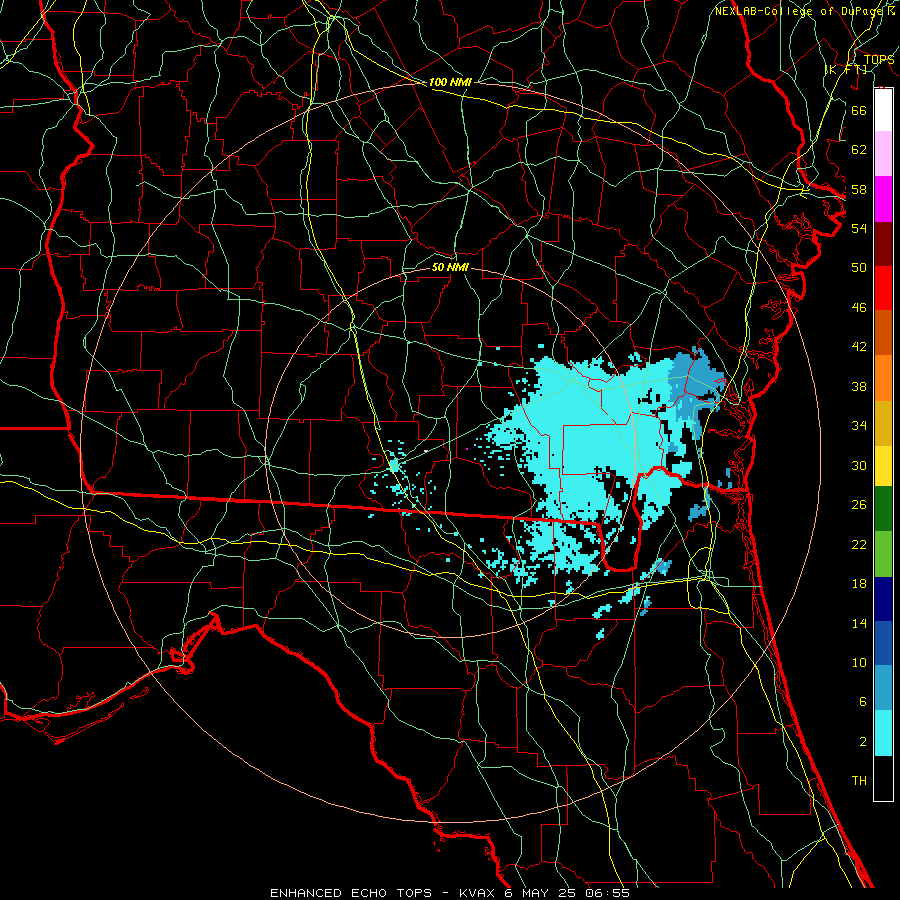Click the '34' legend value label

[859, 426]
